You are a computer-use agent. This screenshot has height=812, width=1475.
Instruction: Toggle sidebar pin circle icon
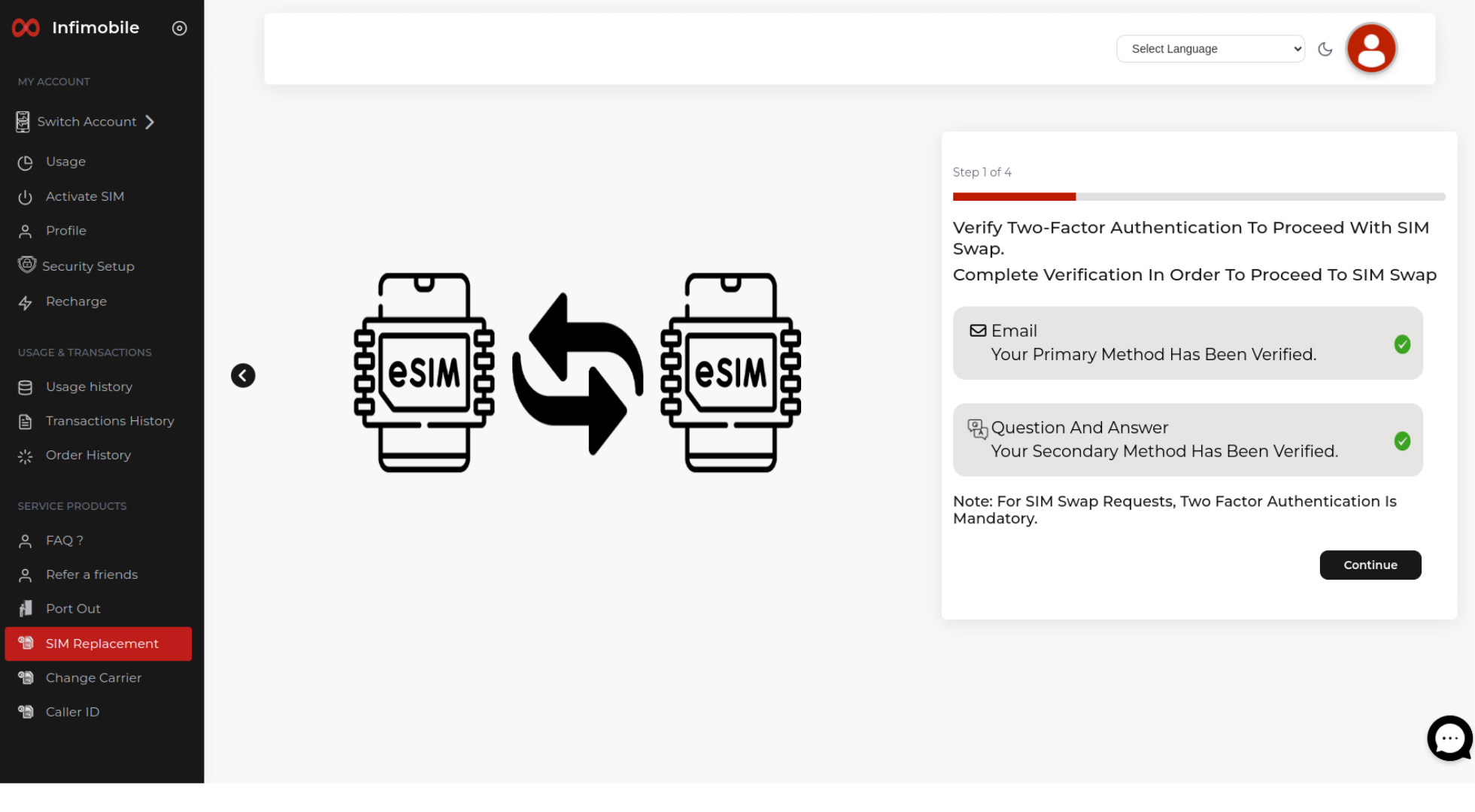pyautogui.click(x=179, y=28)
